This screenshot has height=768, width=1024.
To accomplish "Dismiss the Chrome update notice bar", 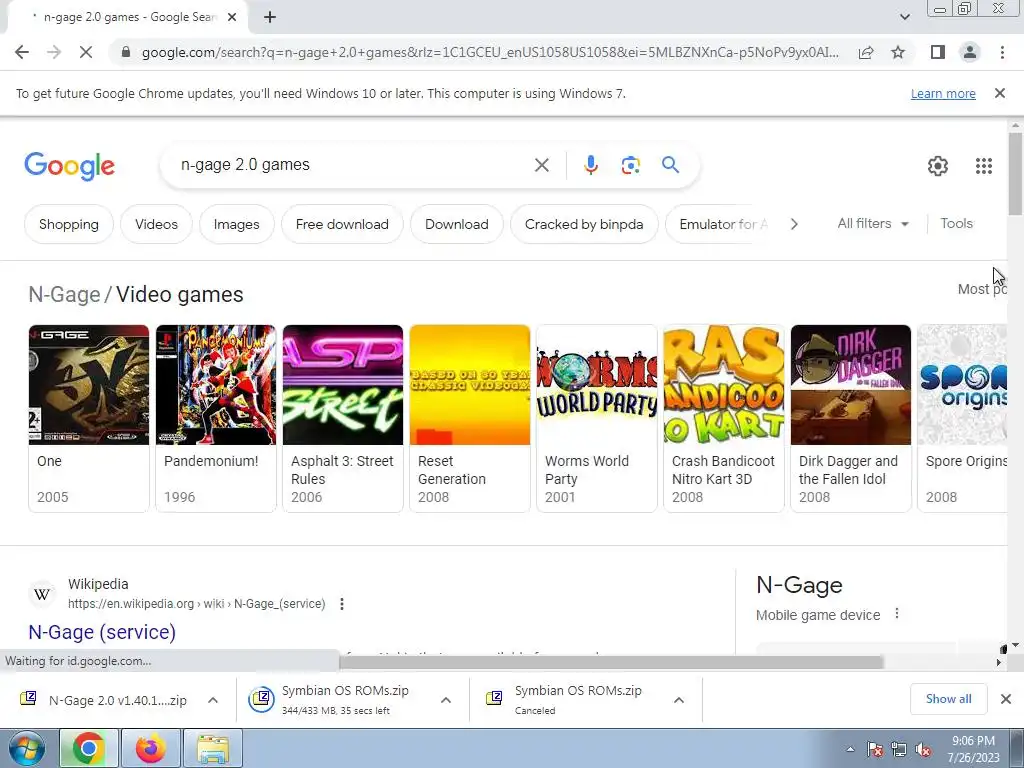I will (1000, 93).
